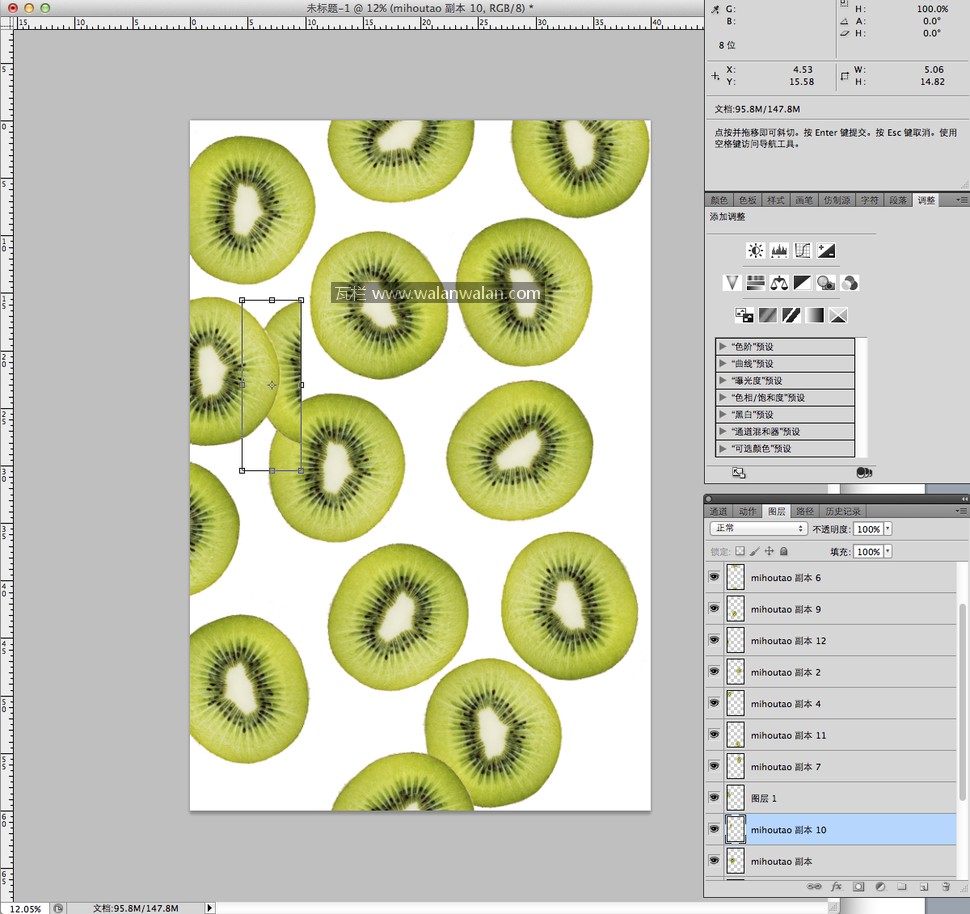Viewport: 970px width, 914px height.
Task: Click the Color Balance scales icon
Action: [x=779, y=283]
